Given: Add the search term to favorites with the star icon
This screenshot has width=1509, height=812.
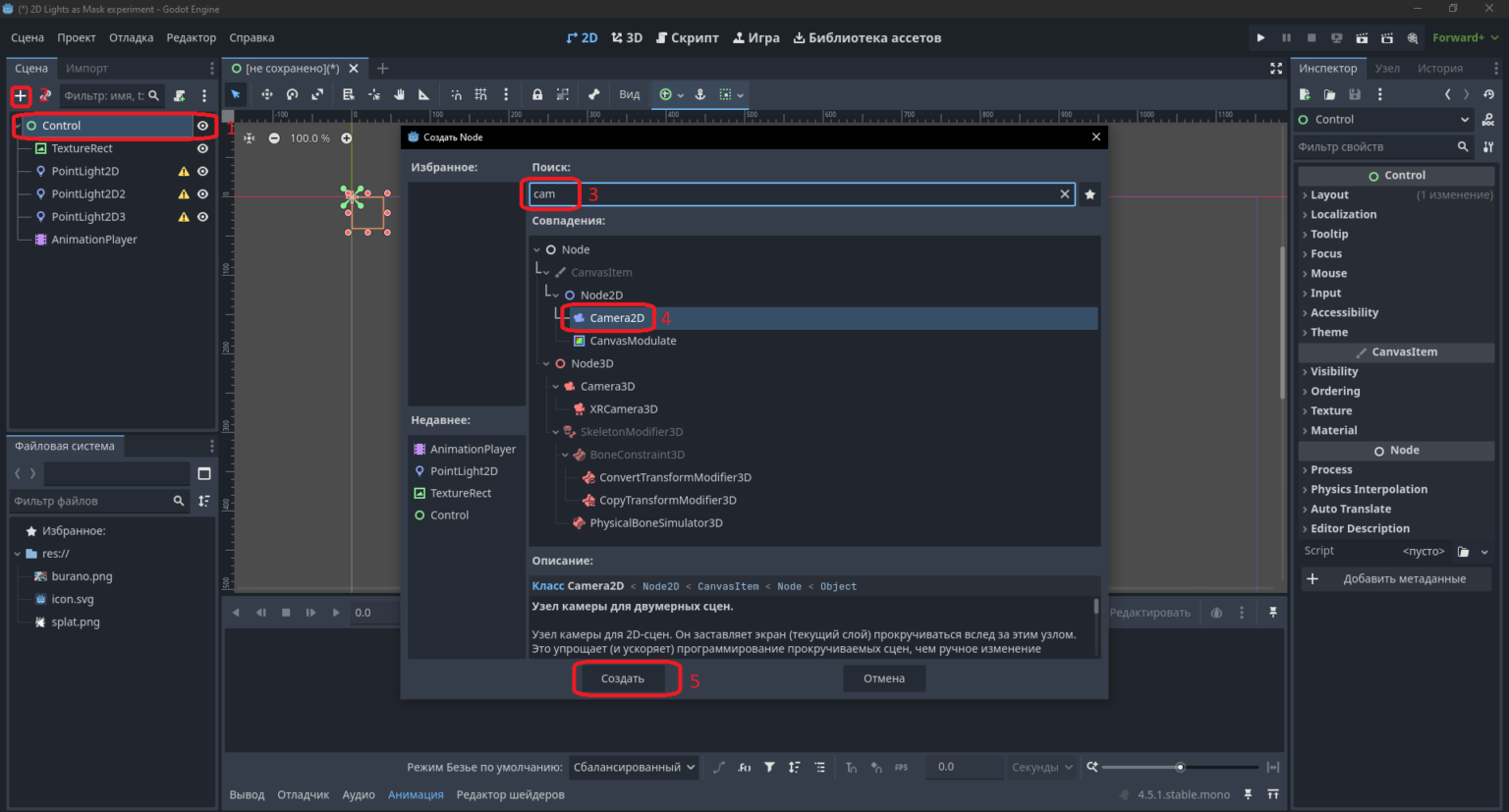Looking at the screenshot, I should click(1090, 194).
